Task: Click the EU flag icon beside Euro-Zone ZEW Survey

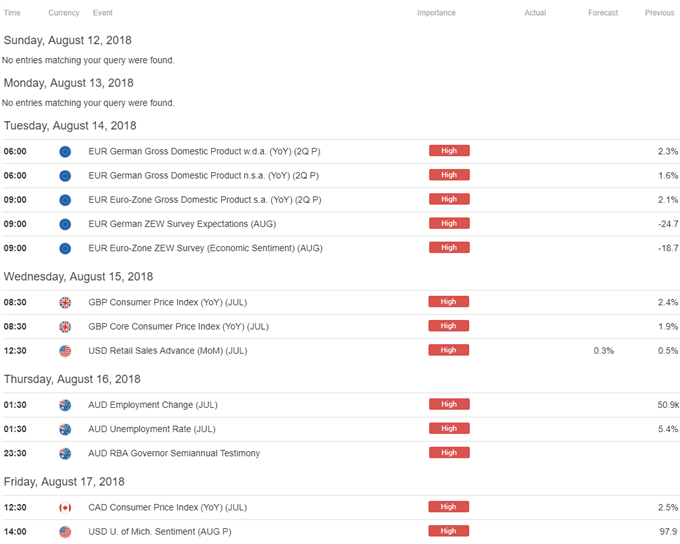Action: click(x=65, y=249)
